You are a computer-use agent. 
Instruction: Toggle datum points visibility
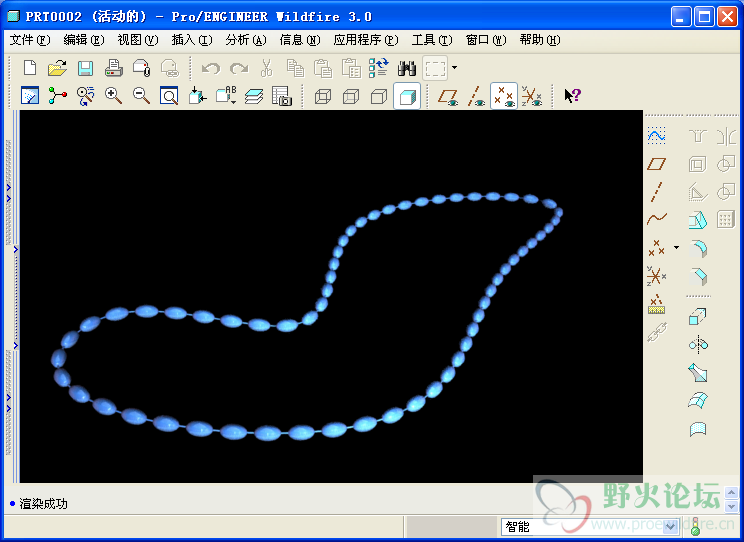coord(504,96)
